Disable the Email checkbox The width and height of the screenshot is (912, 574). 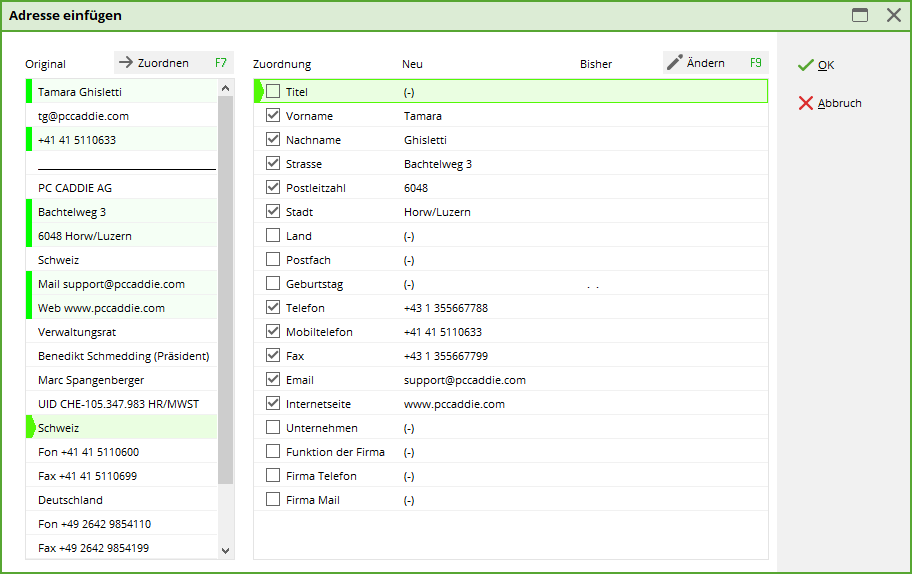[273, 380]
